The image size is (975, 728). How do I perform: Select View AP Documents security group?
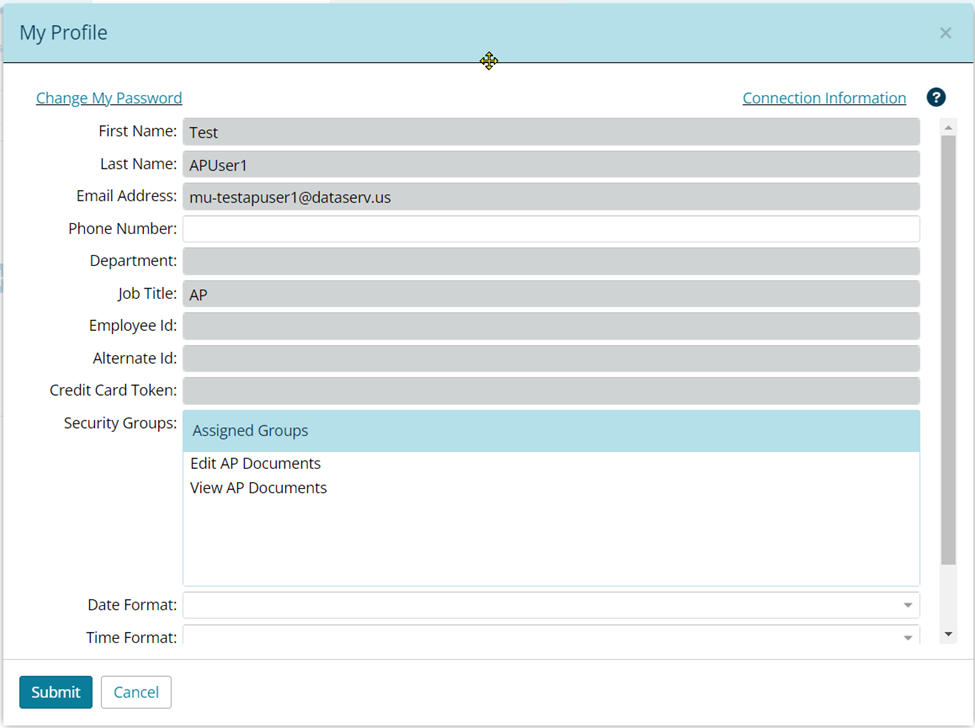259,488
